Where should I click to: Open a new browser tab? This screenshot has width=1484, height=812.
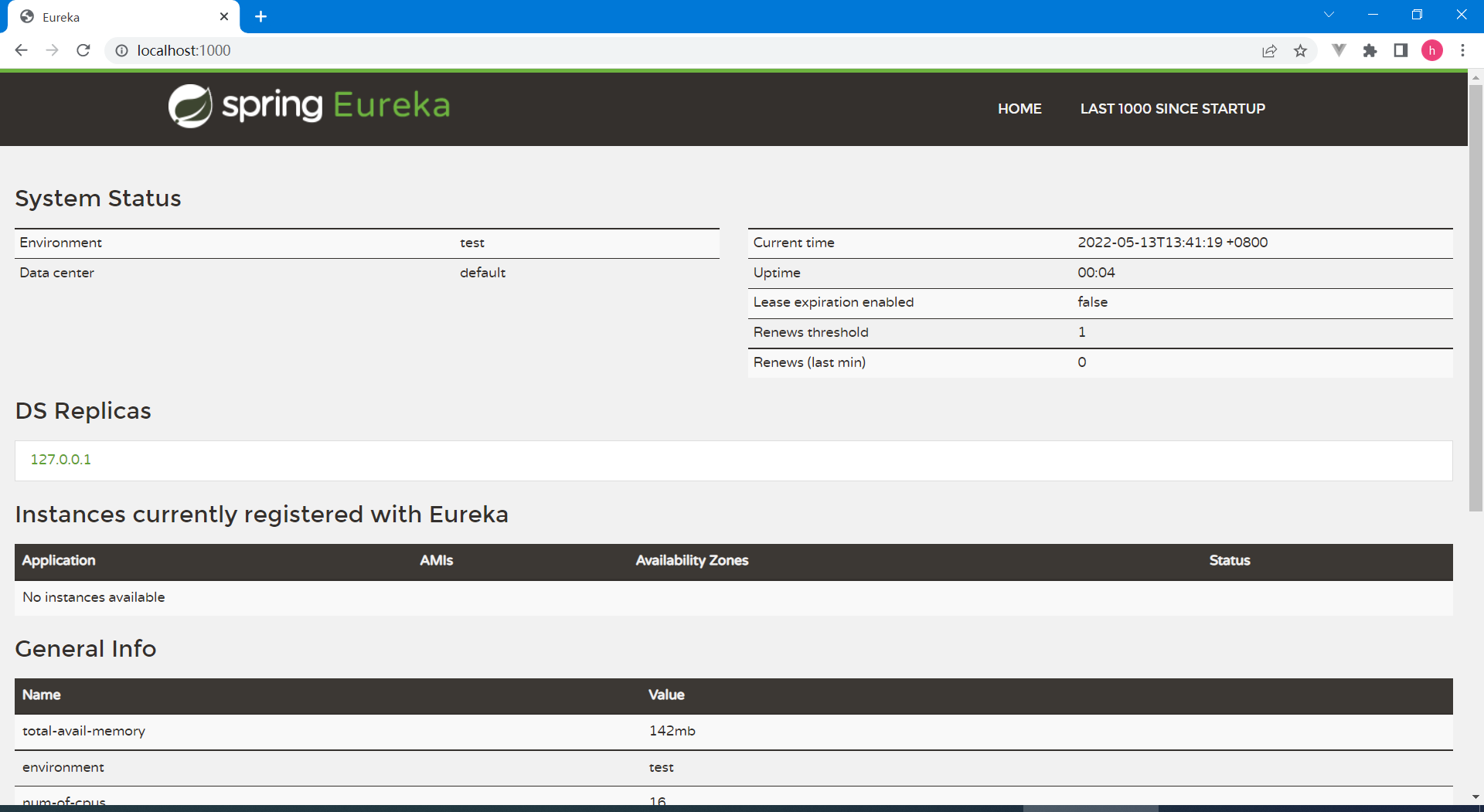(x=261, y=16)
